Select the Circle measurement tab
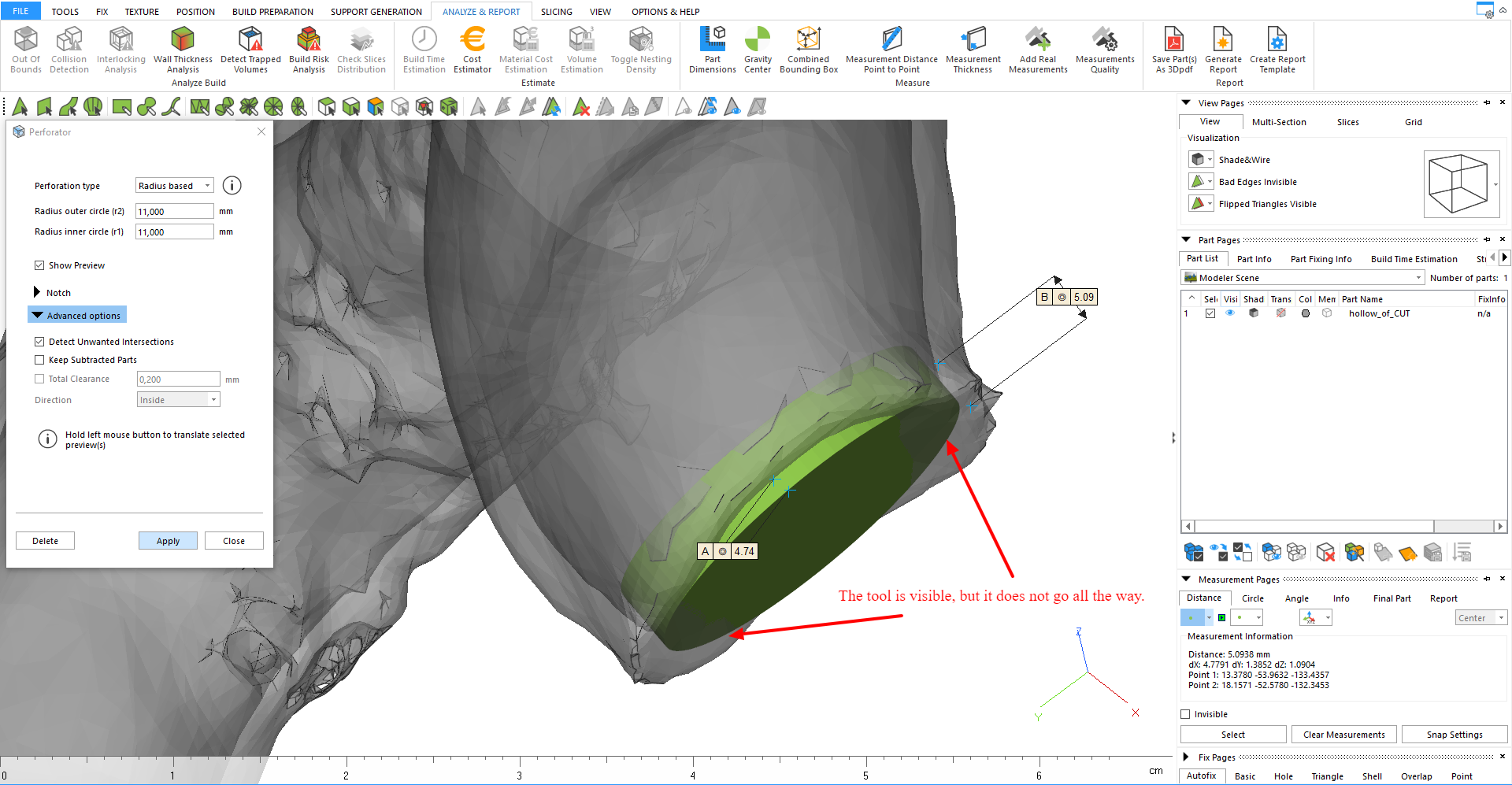1512x785 pixels. pyautogui.click(x=1252, y=598)
